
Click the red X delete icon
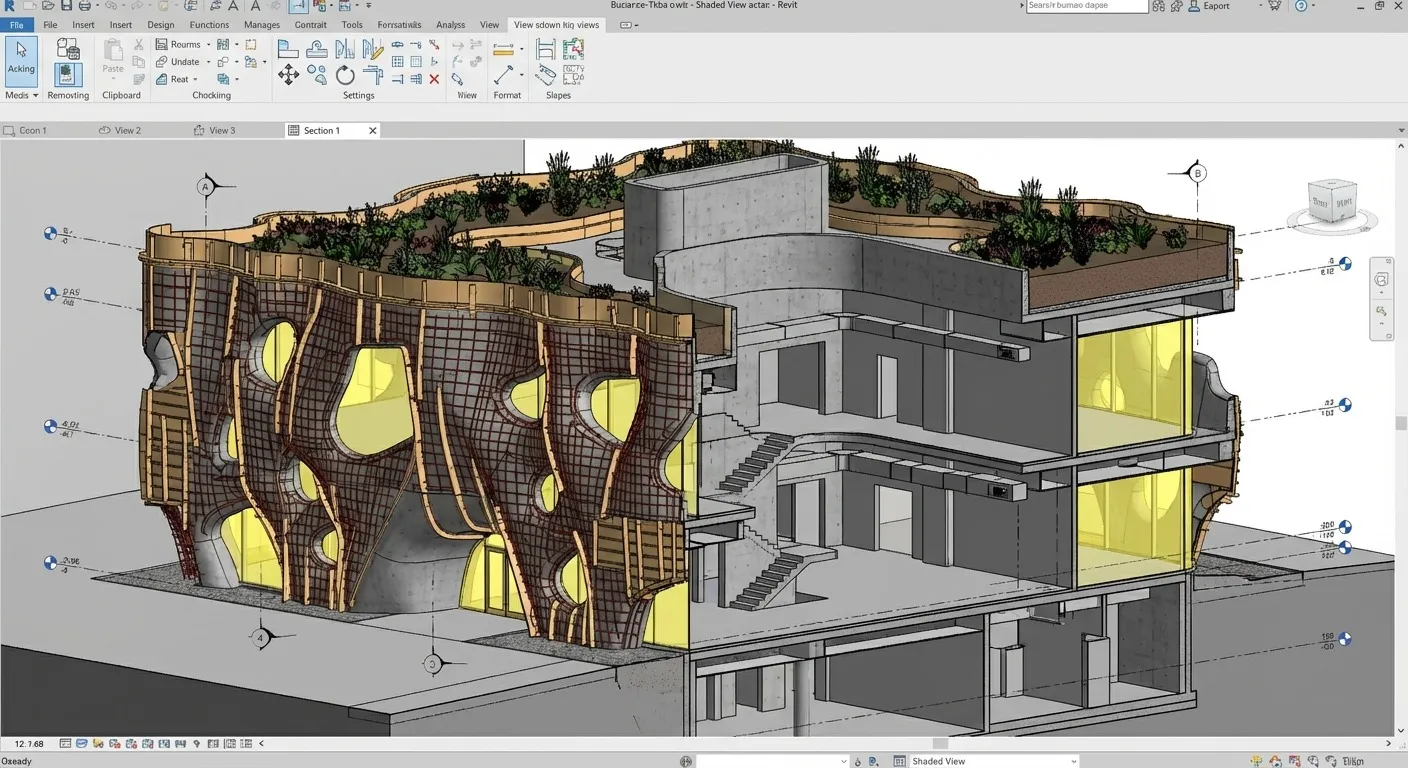tap(434, 79)
